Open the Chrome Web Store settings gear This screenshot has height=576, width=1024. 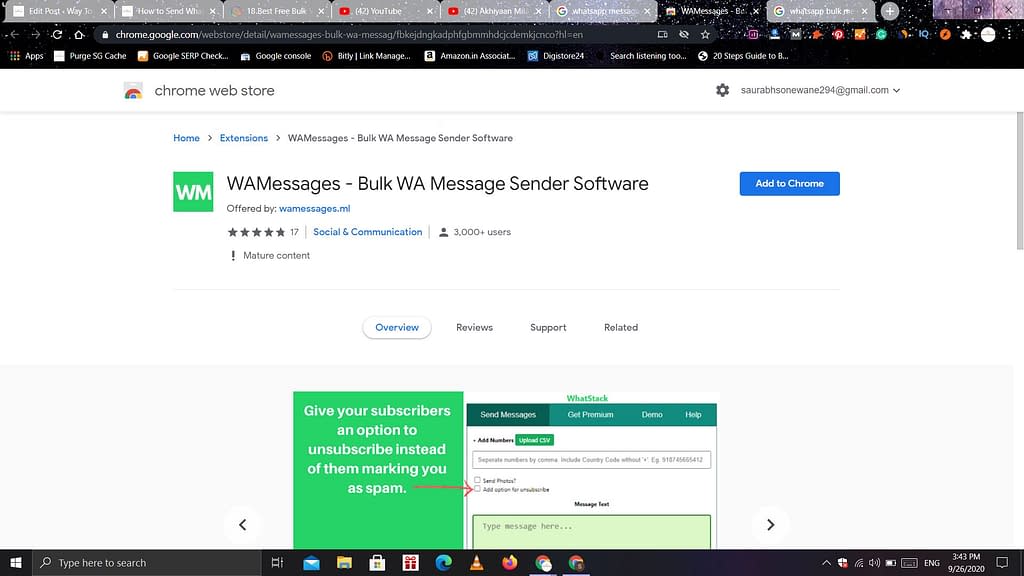click(722, 90)
